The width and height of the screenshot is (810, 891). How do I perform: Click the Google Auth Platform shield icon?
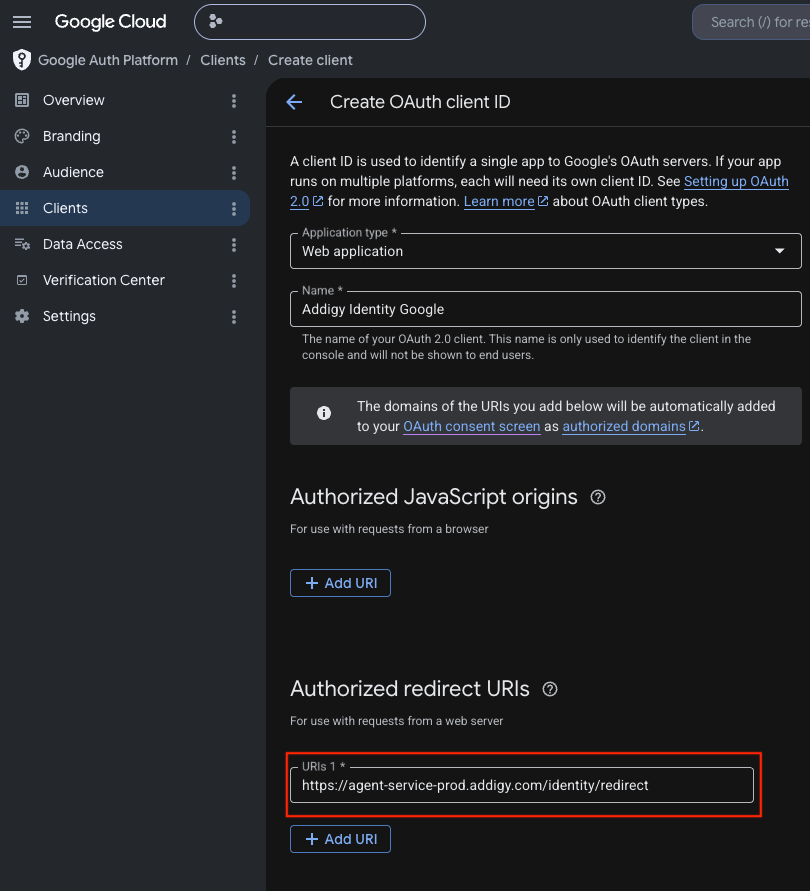(22, 60)
